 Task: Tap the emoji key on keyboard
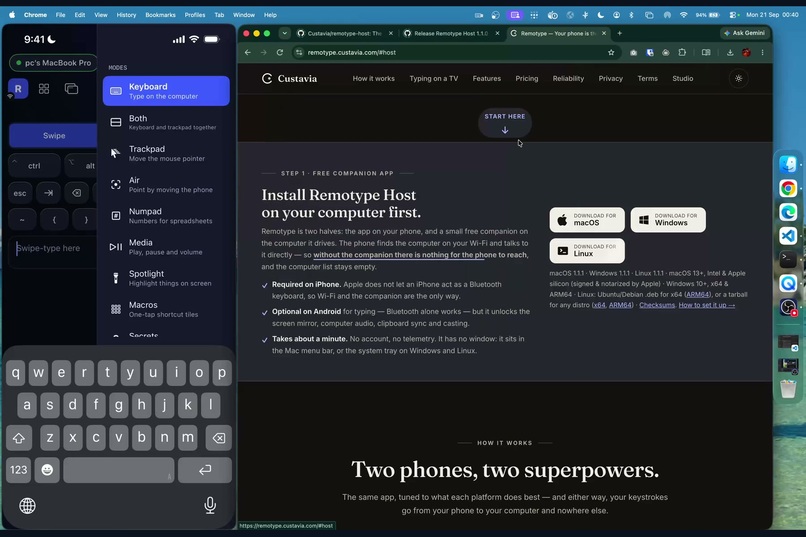[47, 470]
